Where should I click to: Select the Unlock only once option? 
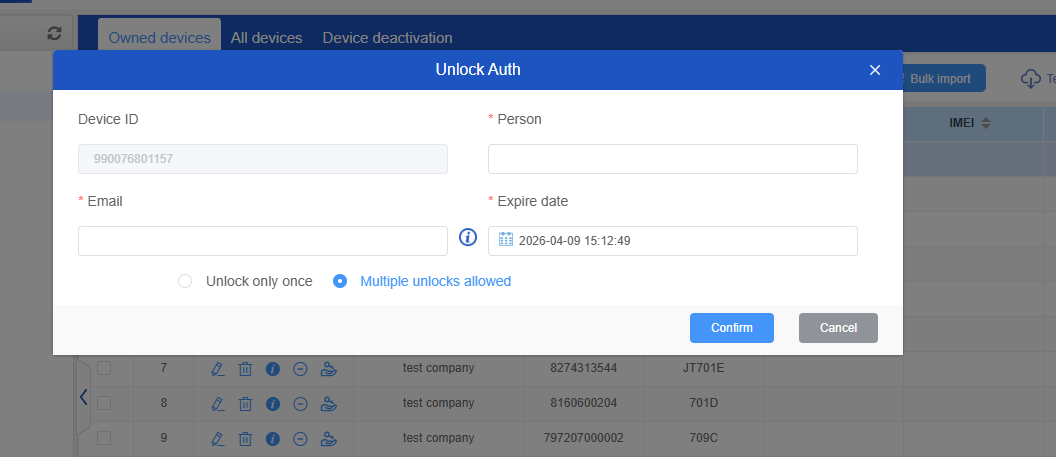185,281
